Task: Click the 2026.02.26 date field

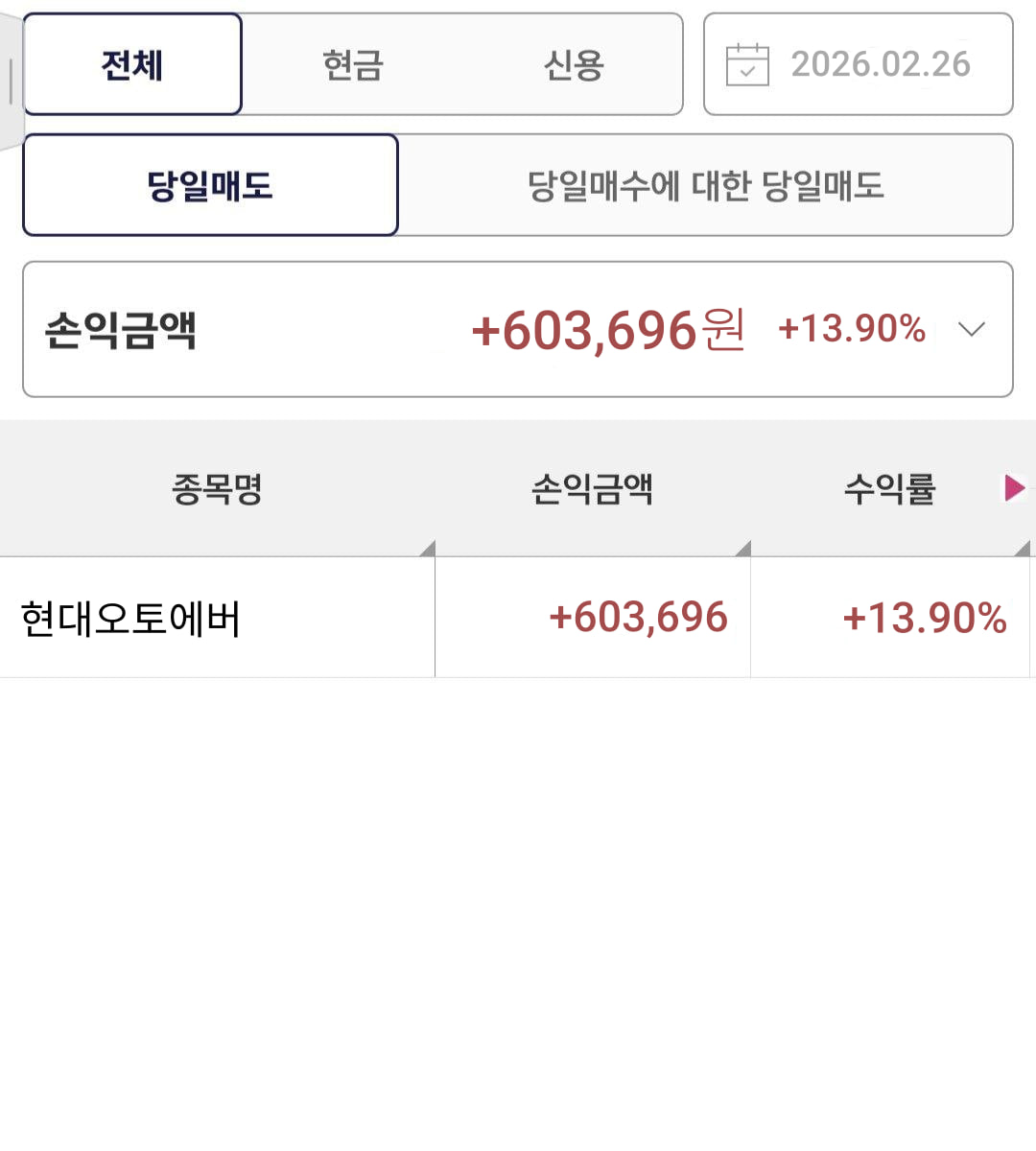Action: 880,65
